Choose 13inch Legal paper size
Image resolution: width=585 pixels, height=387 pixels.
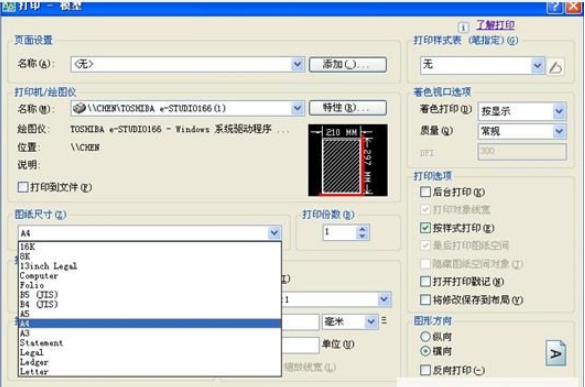(150, 266)
